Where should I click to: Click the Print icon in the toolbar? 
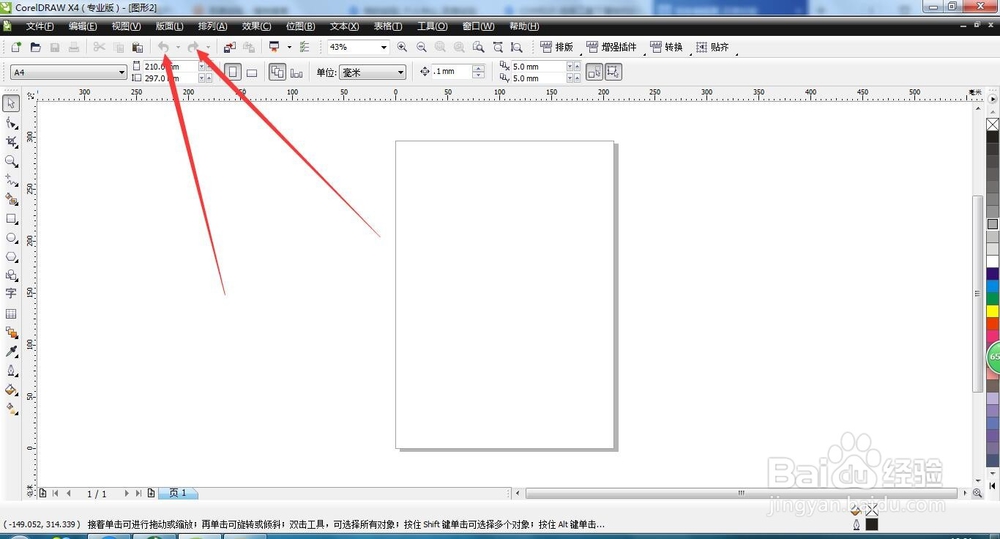pos(74,47)
